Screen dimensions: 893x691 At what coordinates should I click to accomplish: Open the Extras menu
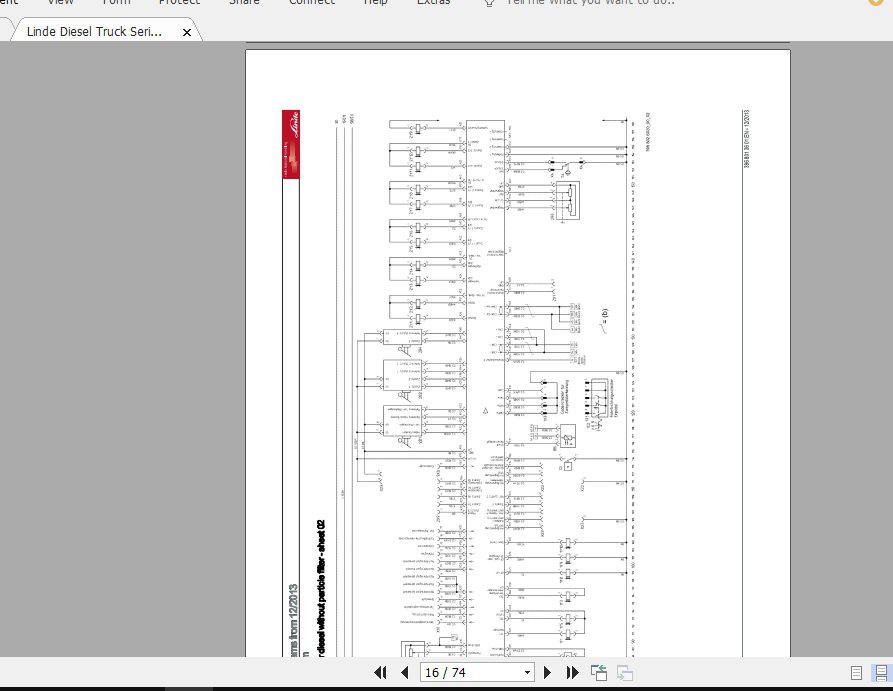pos(433,2)
